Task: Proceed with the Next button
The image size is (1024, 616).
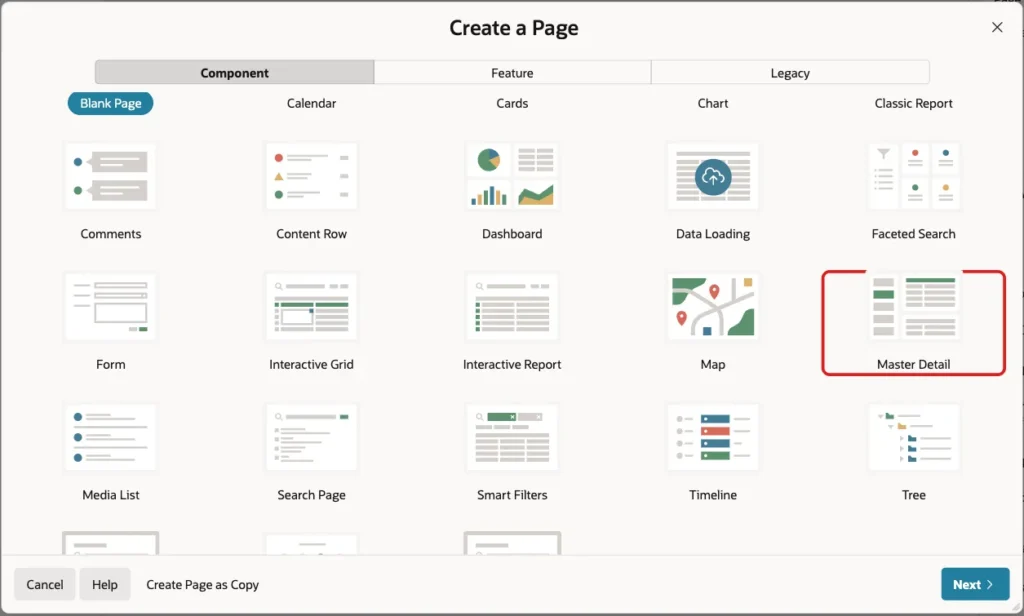Action: click(x=975, y=584)
